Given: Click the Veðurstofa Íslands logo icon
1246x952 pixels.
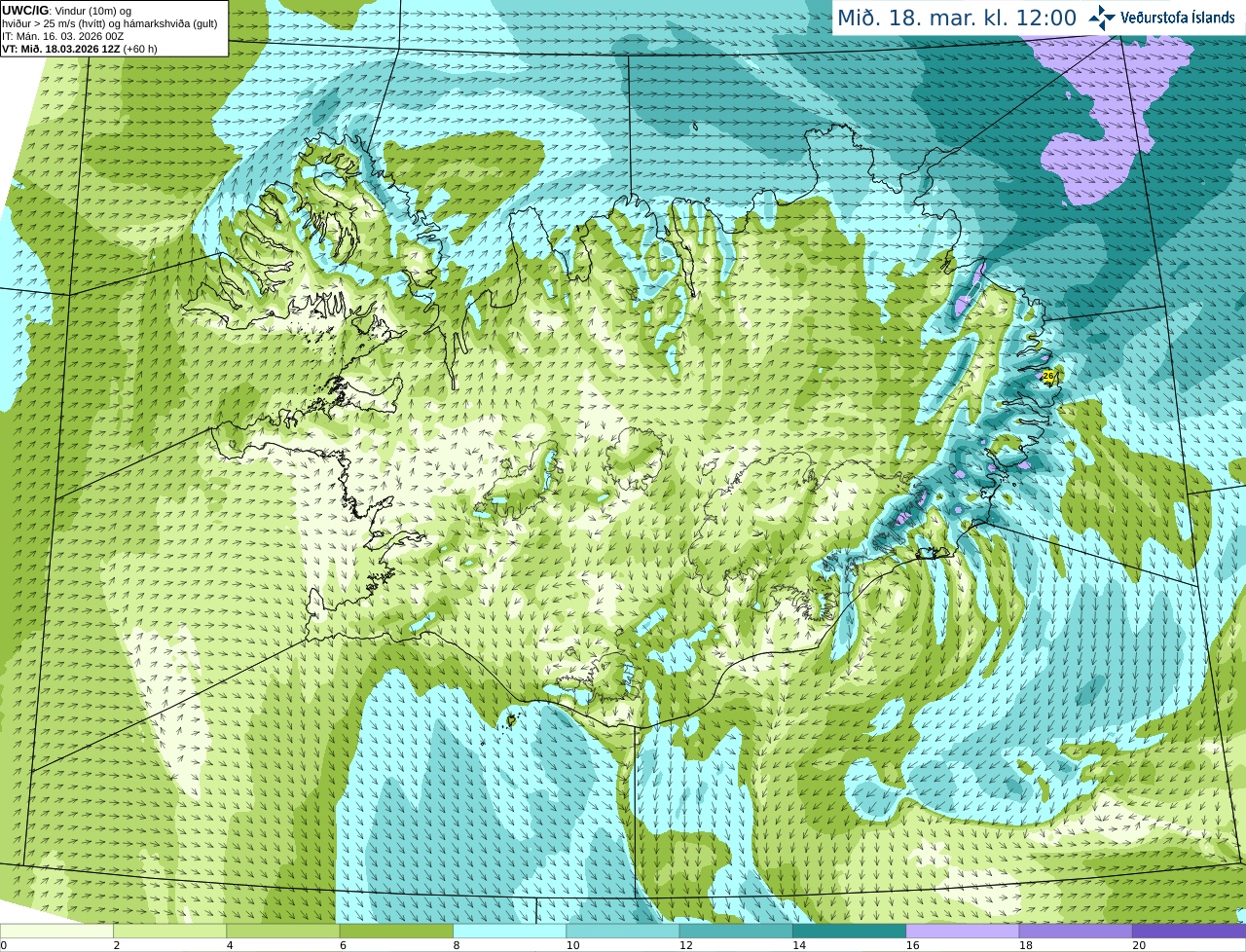Looking at the screenshot, I should (x=1102, y=17).
